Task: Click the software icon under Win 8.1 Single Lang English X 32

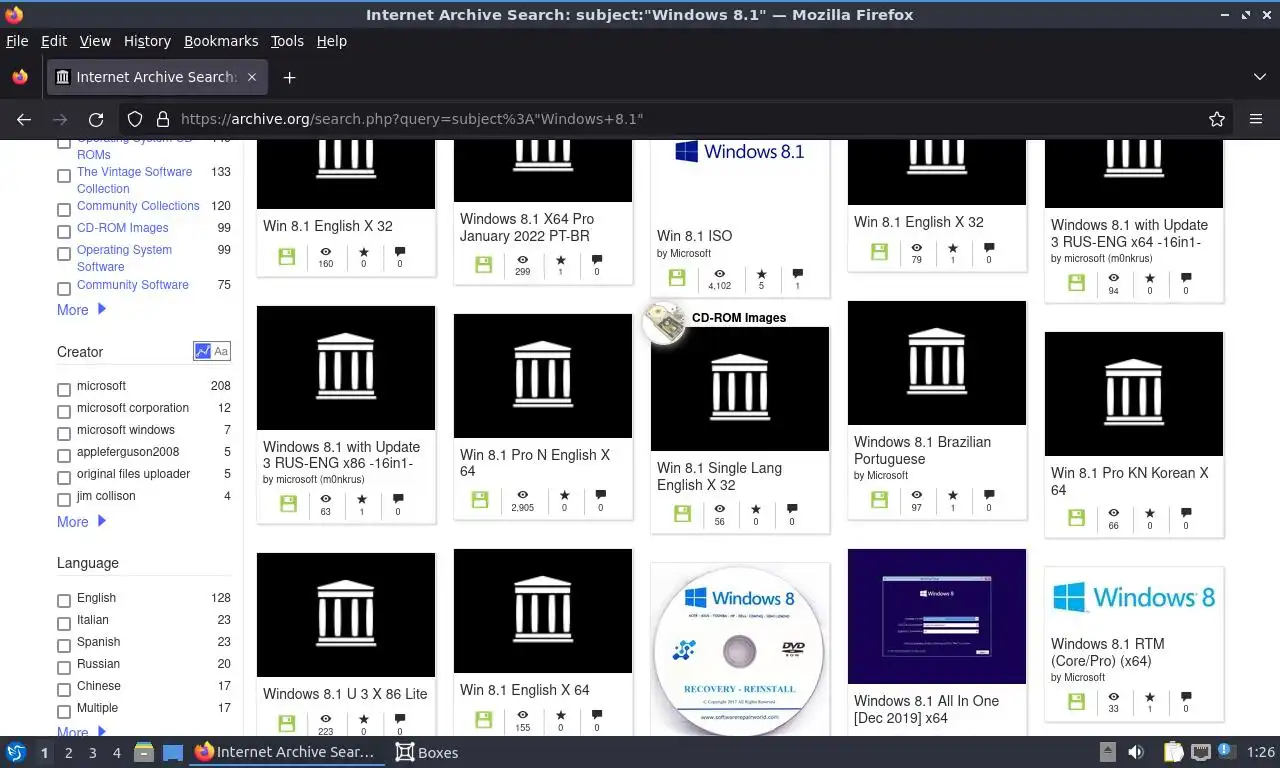Action: click(682, 513)
